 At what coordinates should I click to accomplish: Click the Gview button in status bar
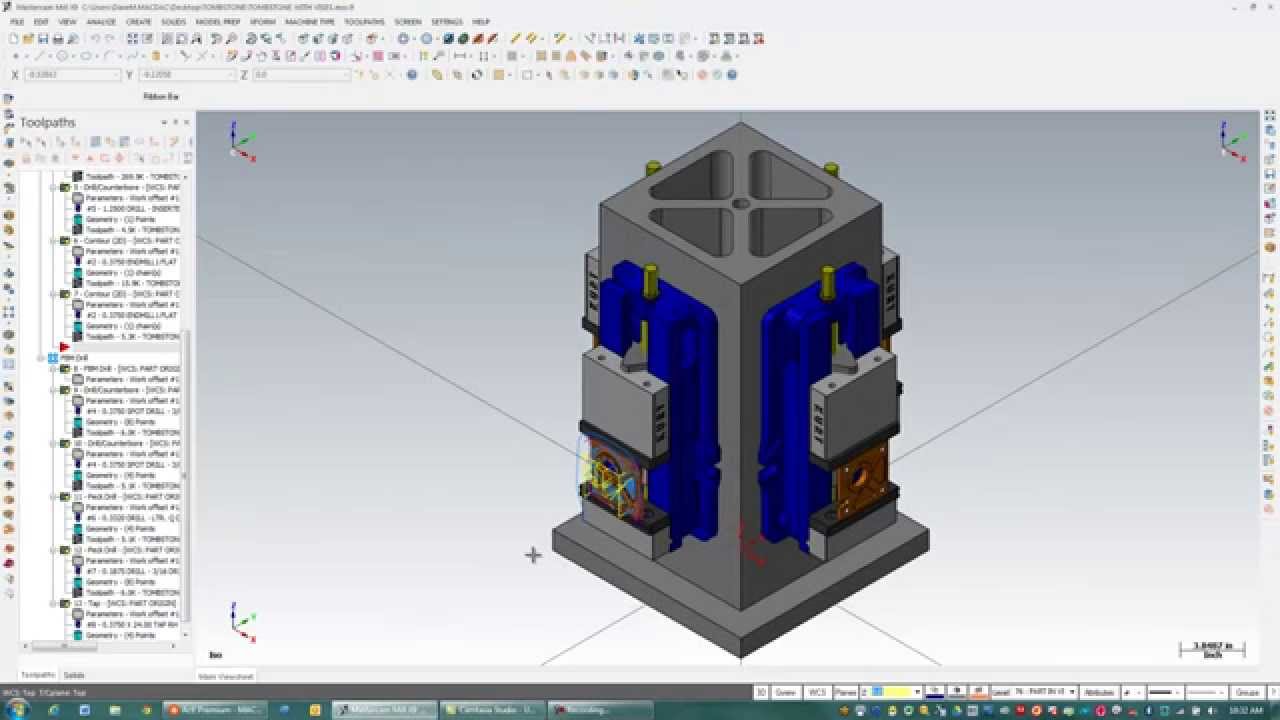coord(787,692)
